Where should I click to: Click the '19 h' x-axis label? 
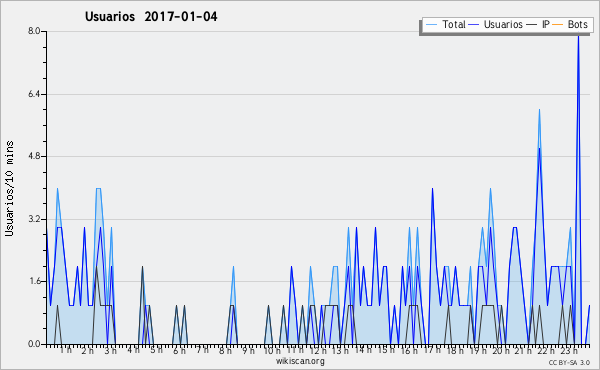(x=478, y=350)
